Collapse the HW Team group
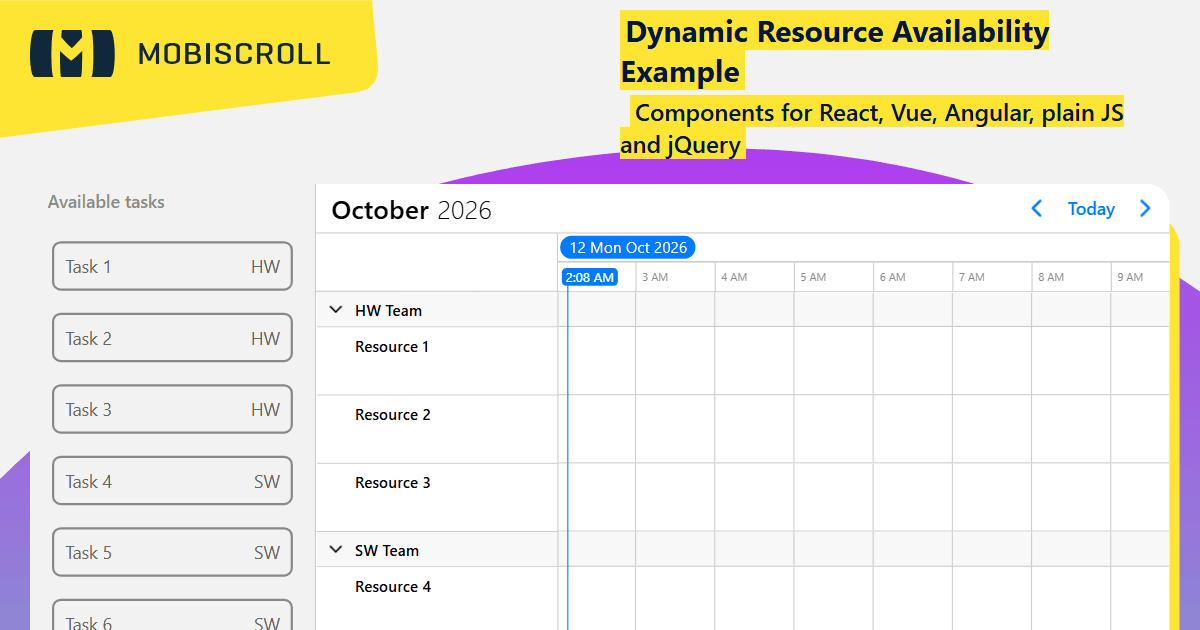This screenshot has width=1200, height=630. click(336, 310)
